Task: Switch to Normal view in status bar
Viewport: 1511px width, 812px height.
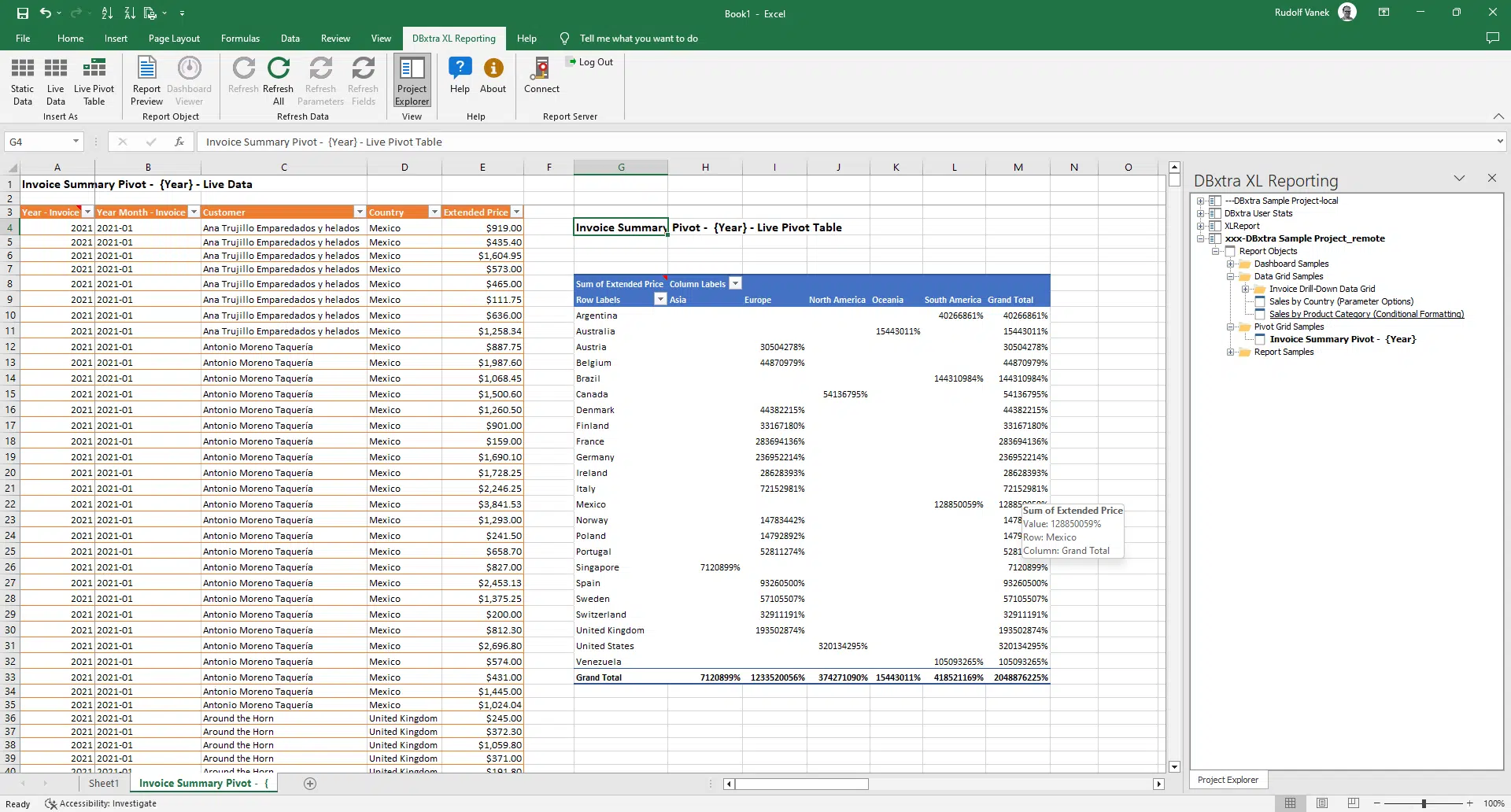Action: [1290, 803]
